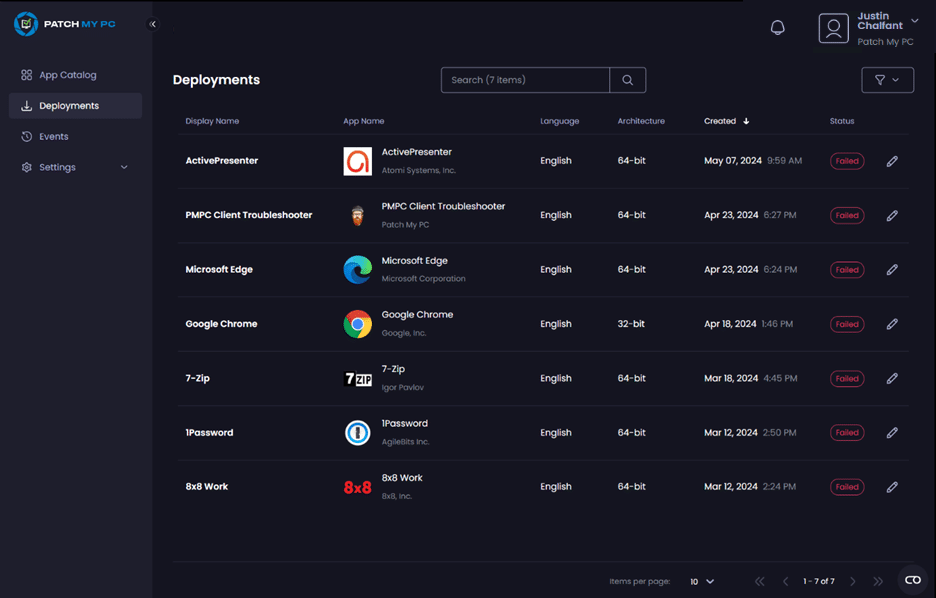Click the PMPC Client Troubleshooter display name

[x=249, y=215]
